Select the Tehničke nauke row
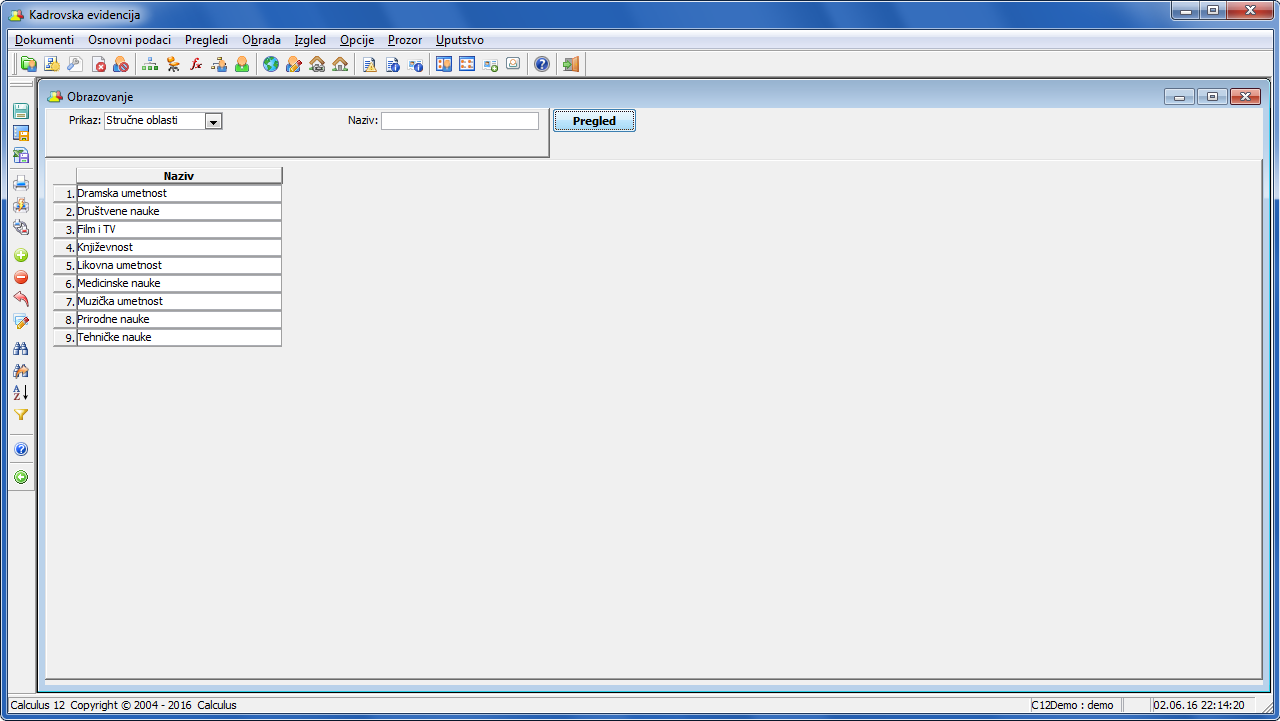Screen dimensions: 1280x721 pos(179,337)
